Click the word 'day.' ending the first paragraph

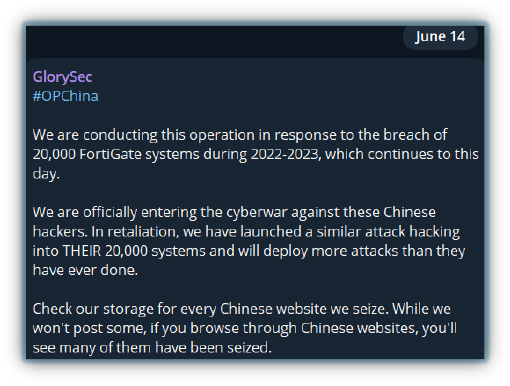tap(46, 174)
